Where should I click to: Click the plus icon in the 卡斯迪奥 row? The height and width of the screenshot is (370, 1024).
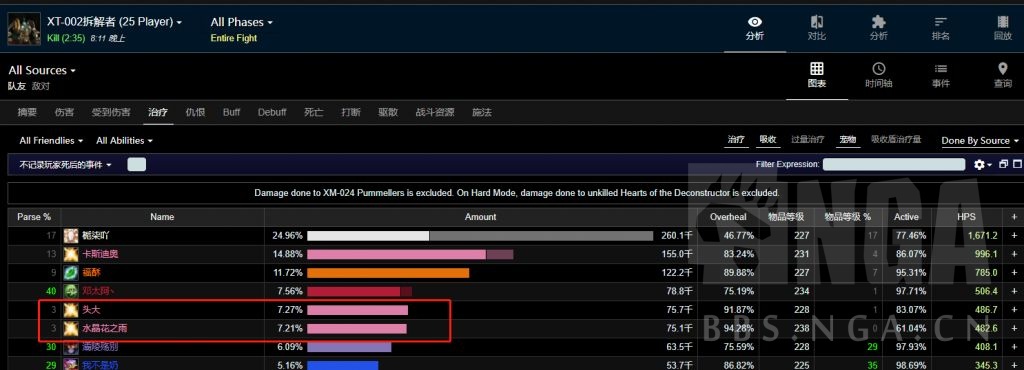click(1014, 254)
